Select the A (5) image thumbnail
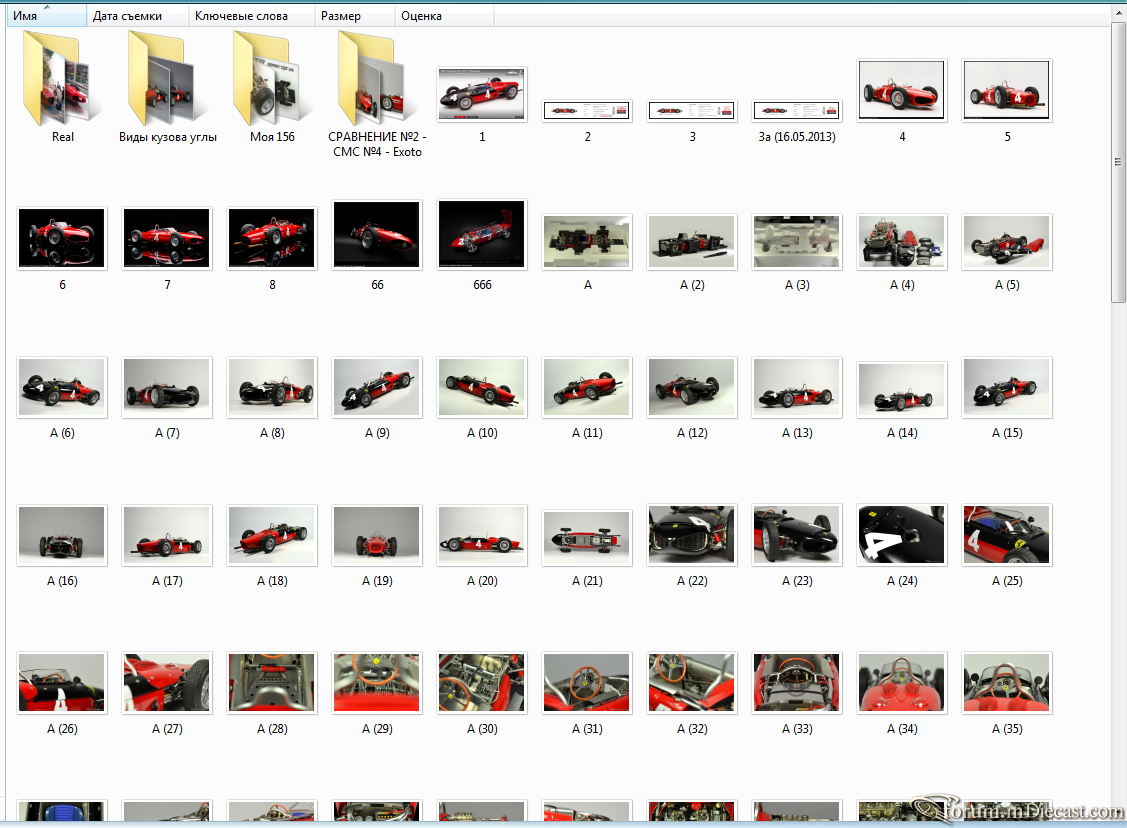Viewport: 1127px width, 828px height. point(1007,242)
